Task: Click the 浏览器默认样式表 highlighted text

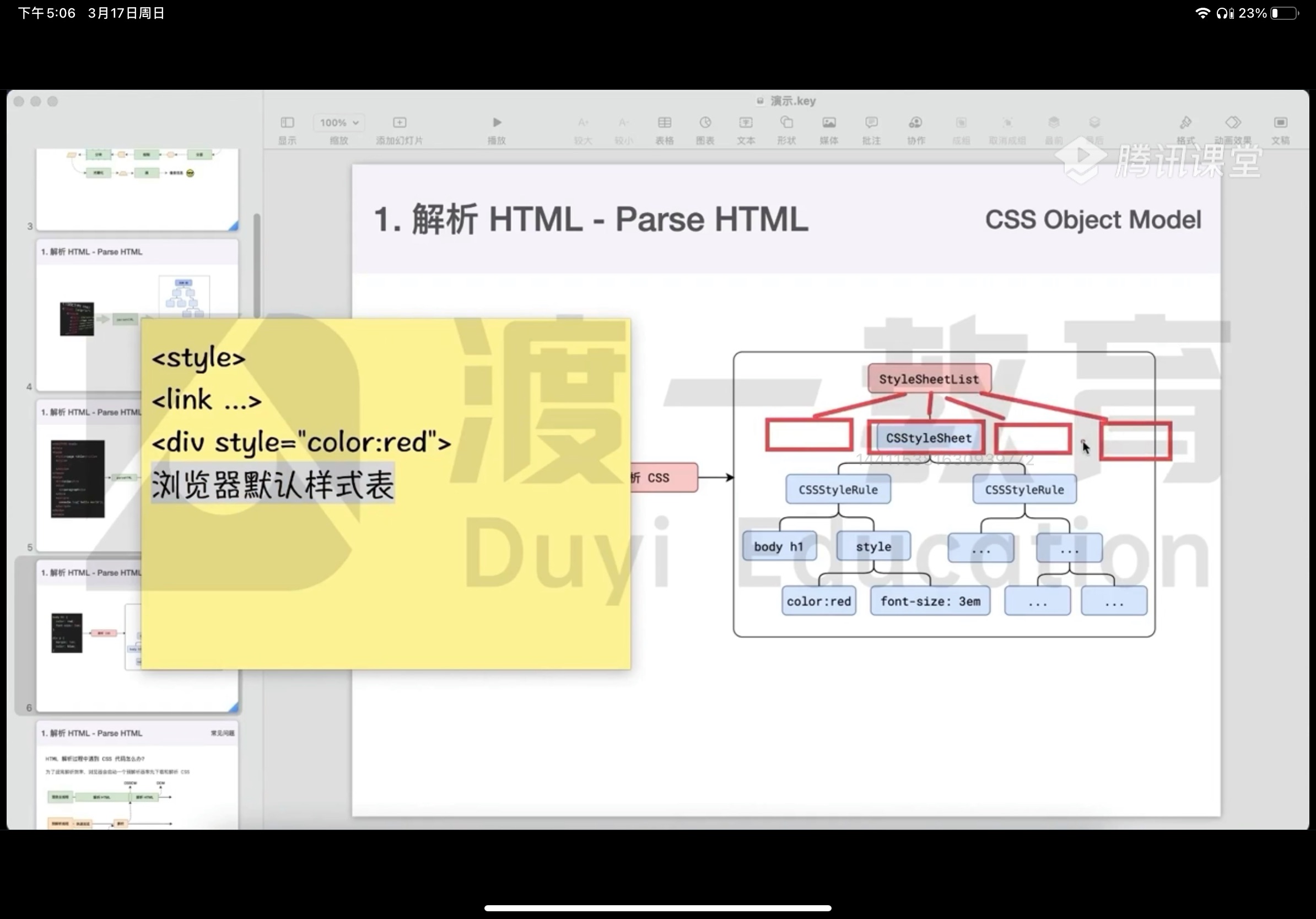Action: click(273, 484)
